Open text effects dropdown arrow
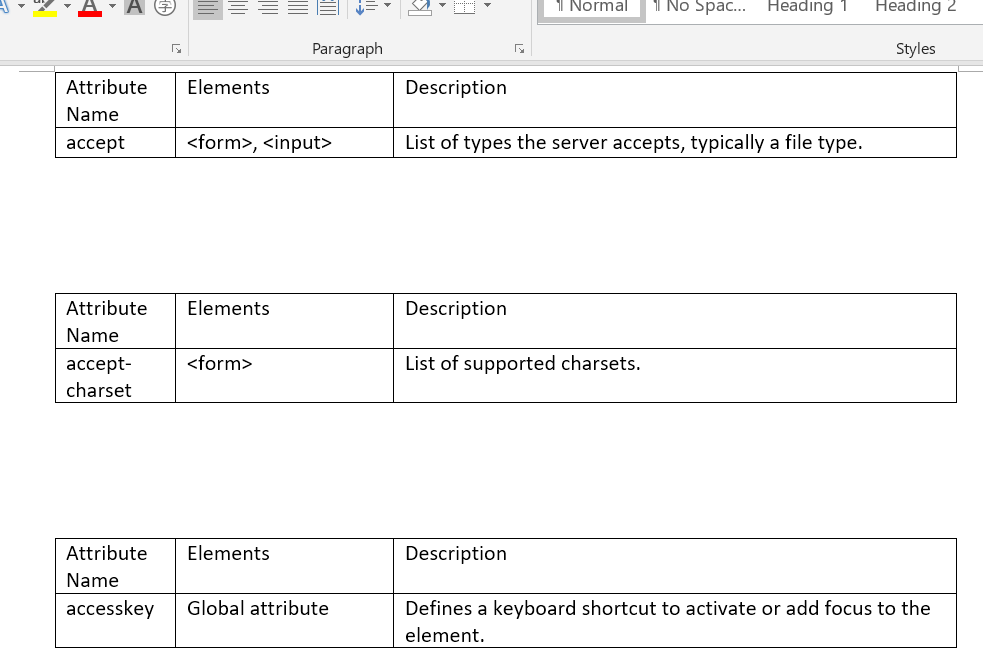This screenshot has height=667, width=983. pyautogui.click(x=21, y=6)
